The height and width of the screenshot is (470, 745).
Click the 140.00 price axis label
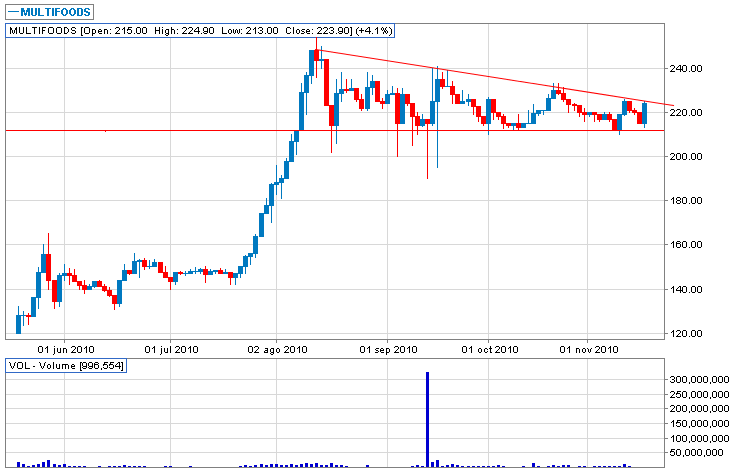[686, 289]
